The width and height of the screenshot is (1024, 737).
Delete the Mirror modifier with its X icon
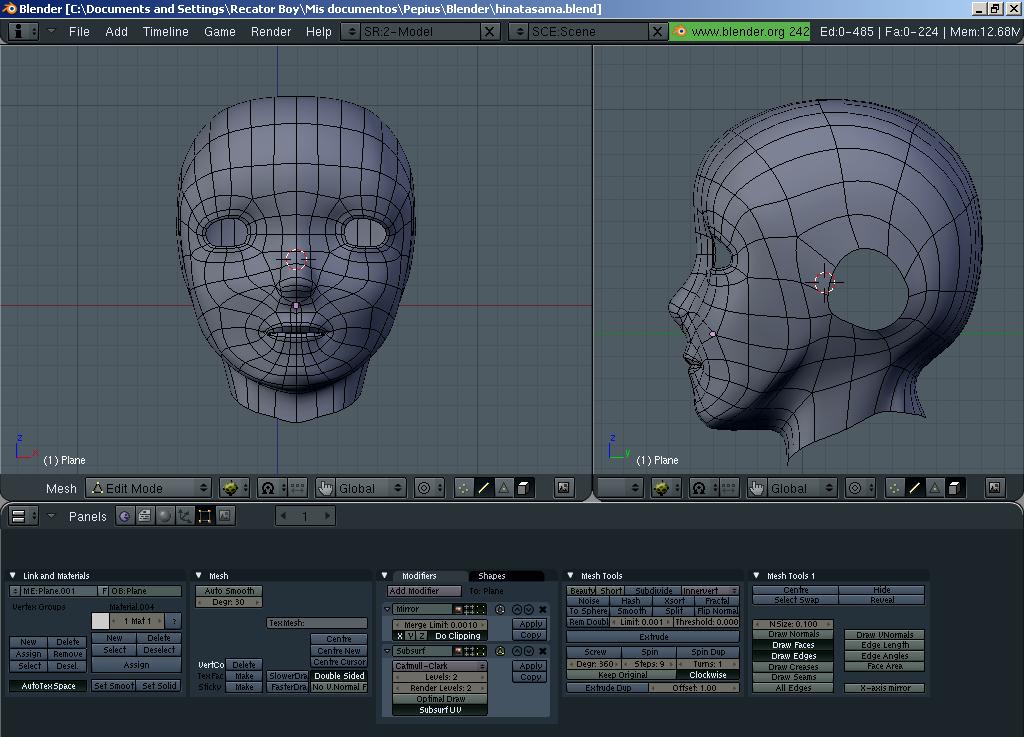pos(543,609)
